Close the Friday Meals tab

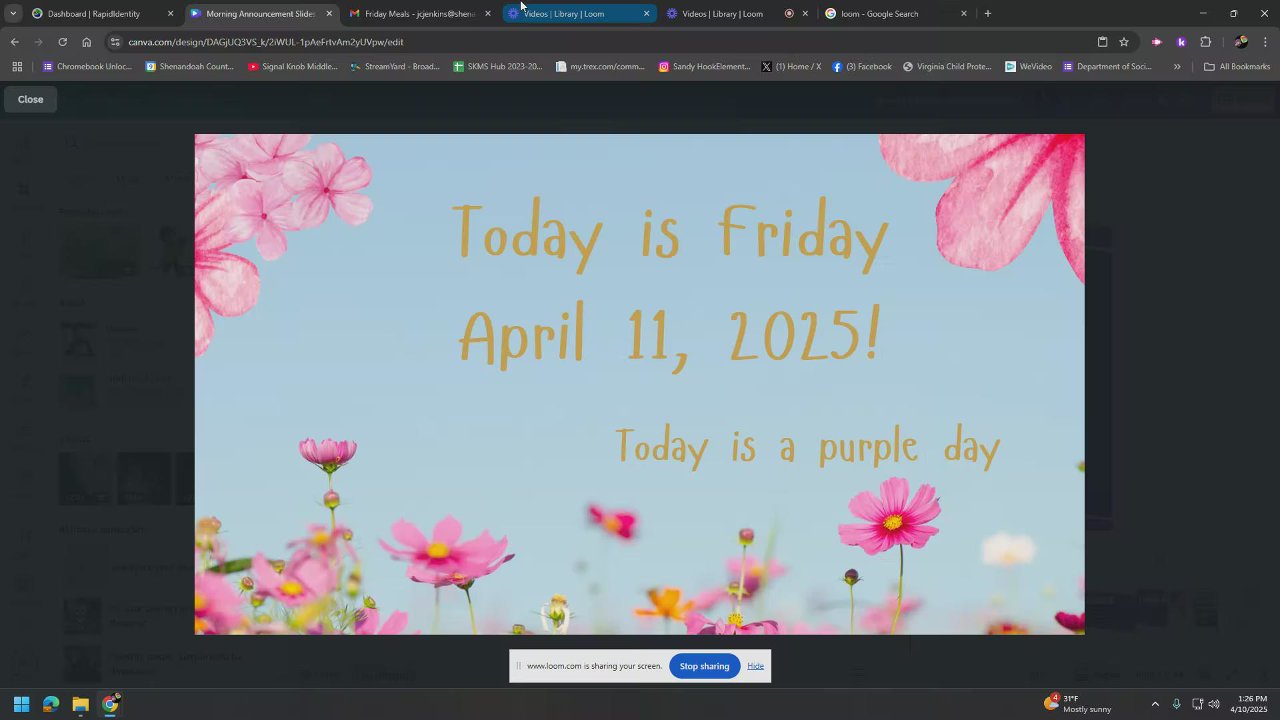[487, 14]
